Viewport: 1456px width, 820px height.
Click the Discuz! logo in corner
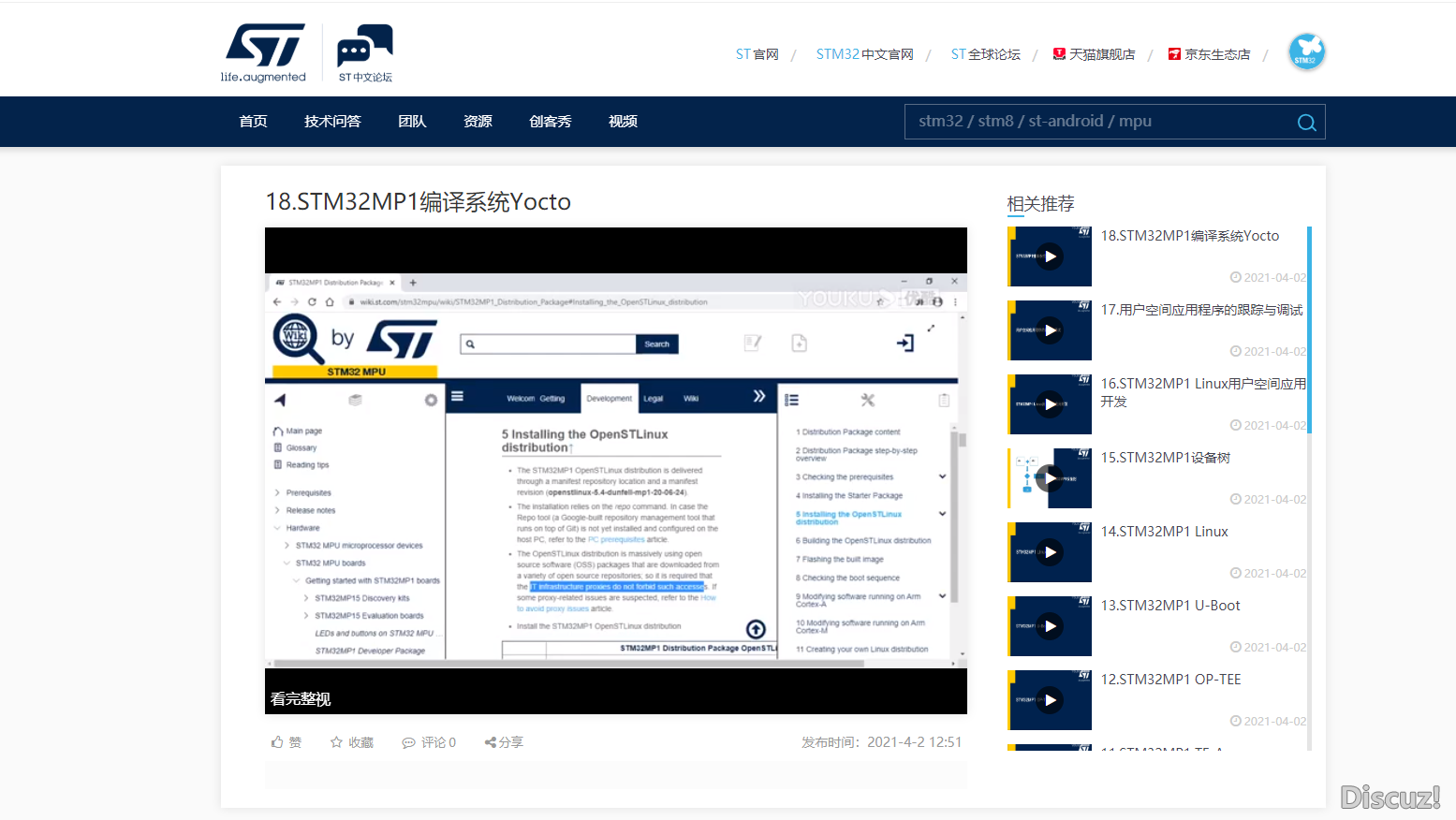[1390, 798]
